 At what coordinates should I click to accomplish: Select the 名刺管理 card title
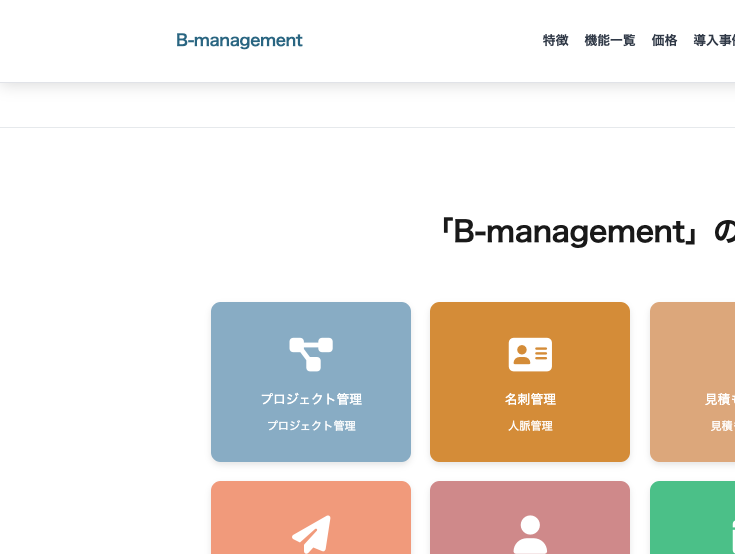530,399
